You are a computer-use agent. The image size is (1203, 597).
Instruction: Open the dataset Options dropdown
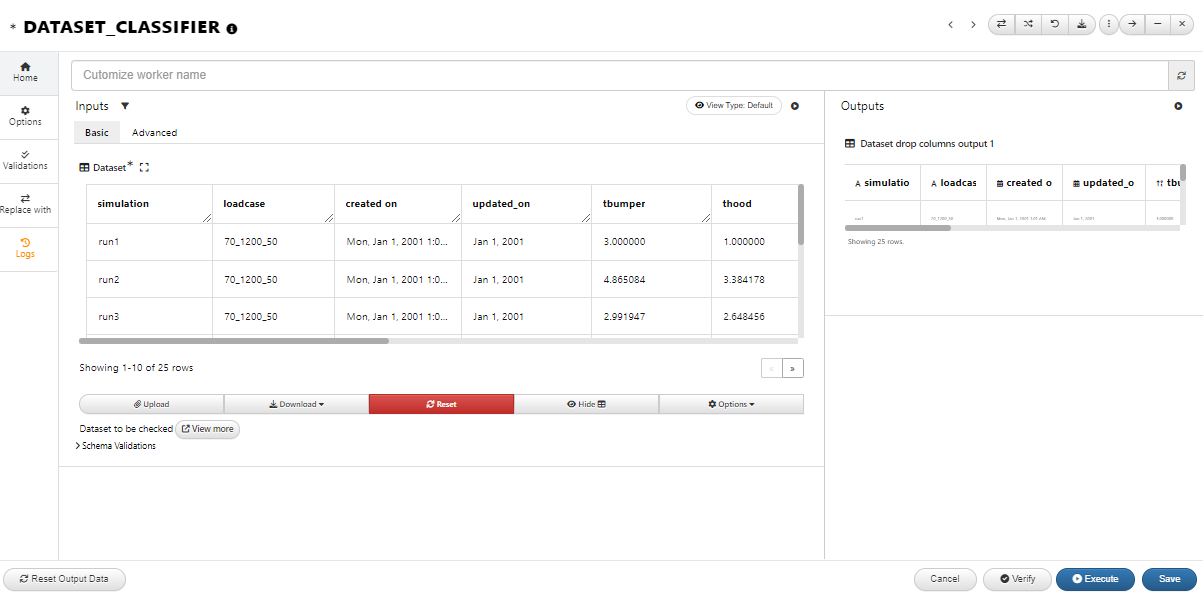coord(731,404)
